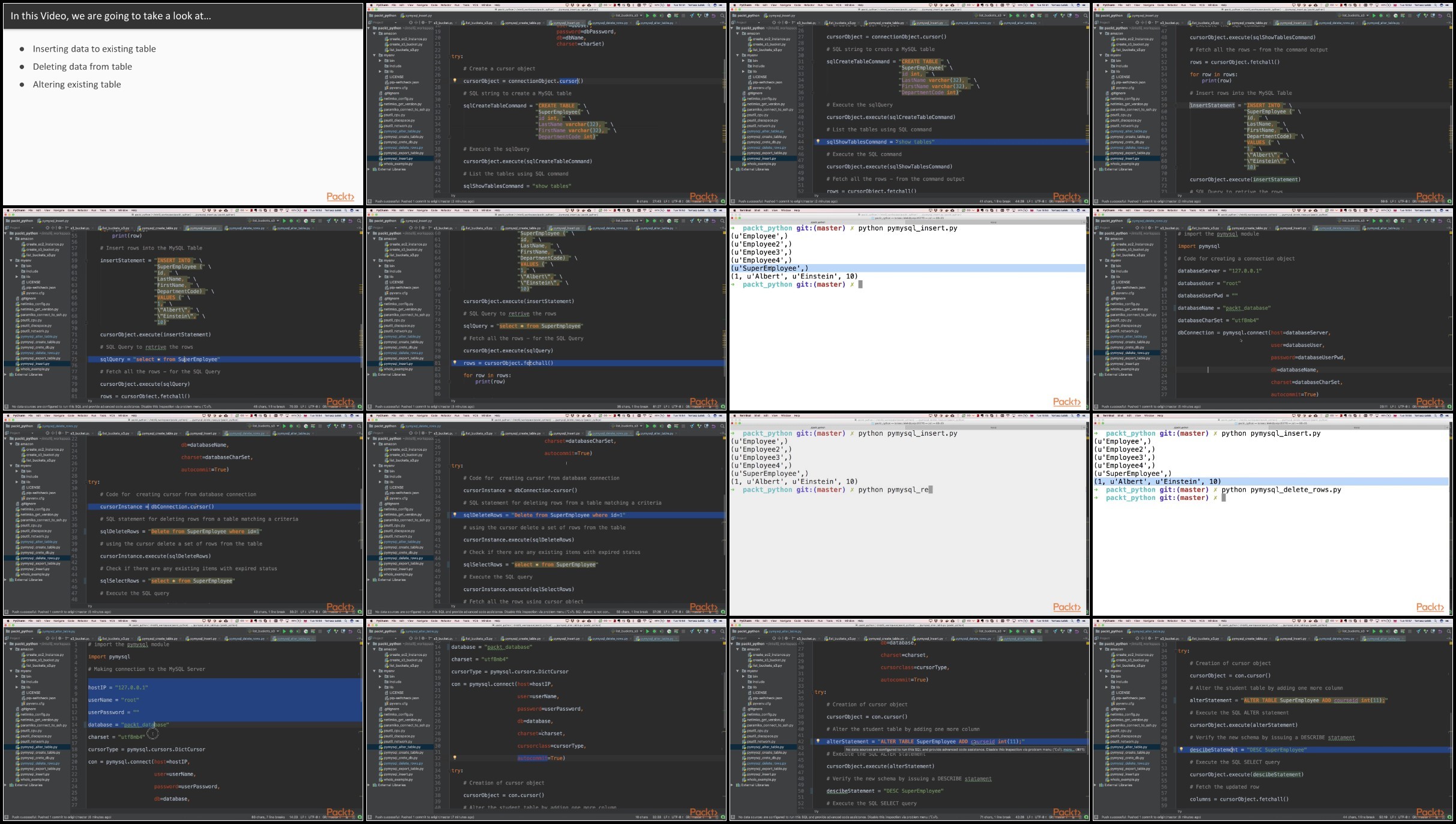1456x824 pixels.
Task: Open terminal thumbnail running pymysql_delete_rows.py
Action: [1273, 514]
